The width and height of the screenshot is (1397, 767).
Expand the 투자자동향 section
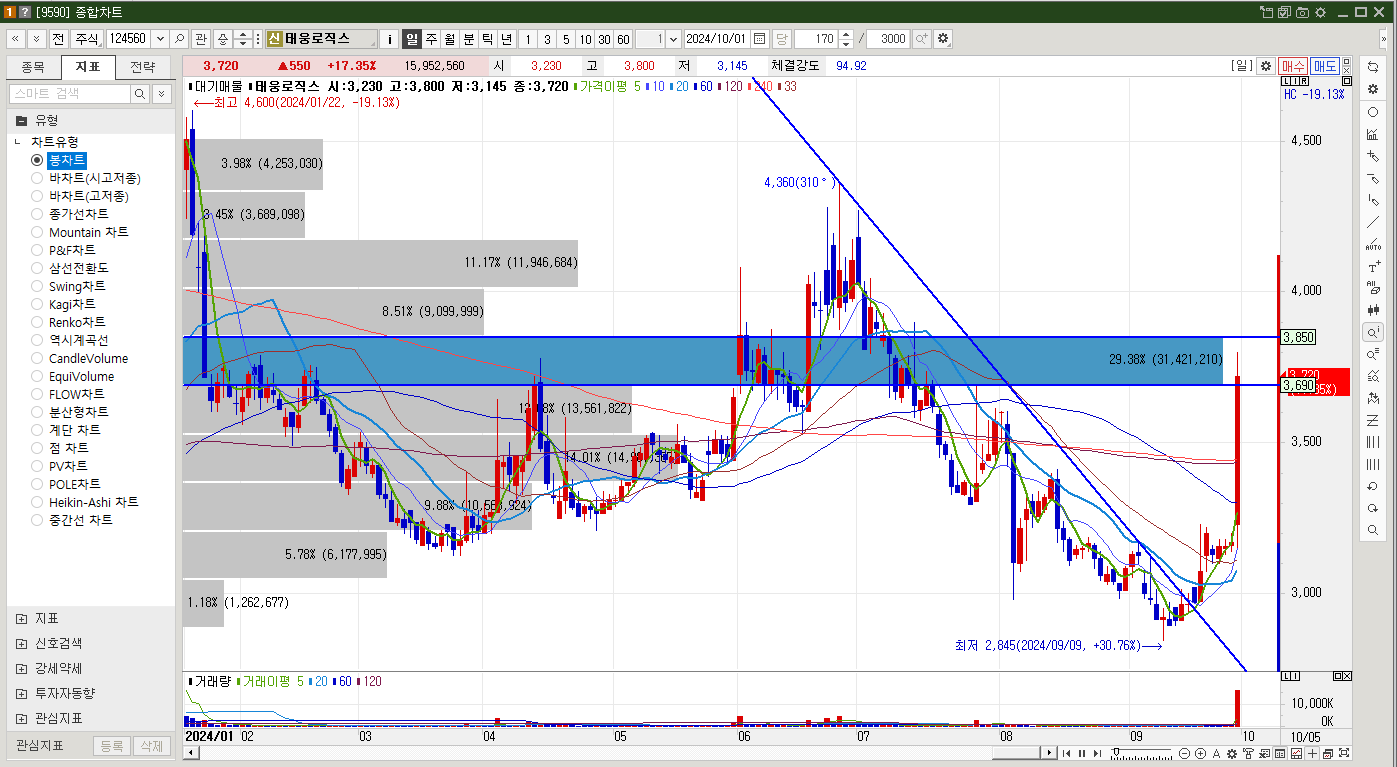tap(22, 693)
